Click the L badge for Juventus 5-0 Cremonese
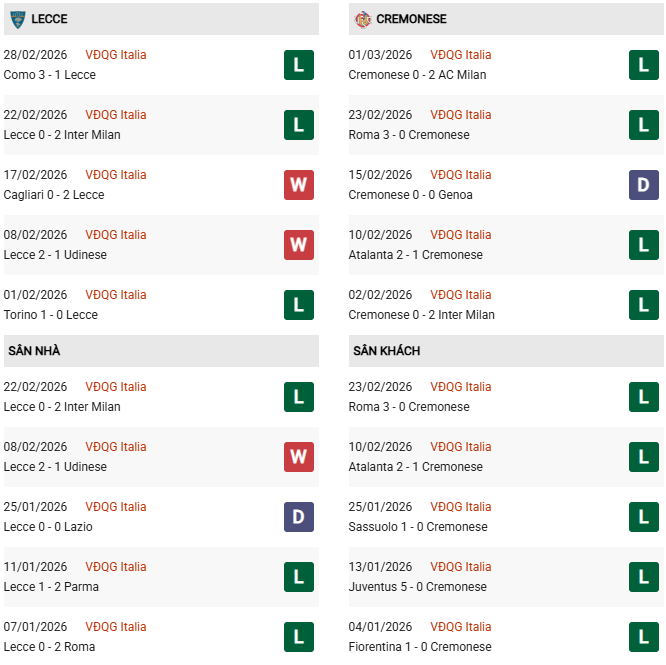 [643, 577]
